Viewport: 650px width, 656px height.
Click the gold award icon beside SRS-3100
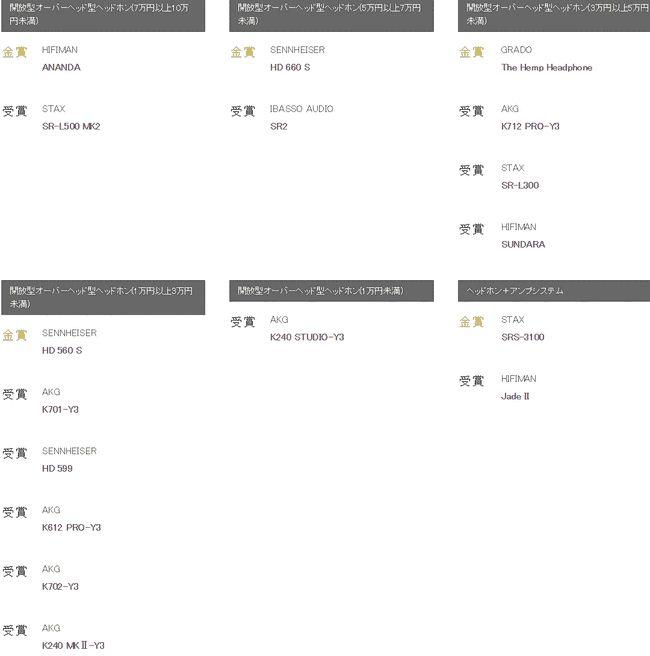coord(472,322)
